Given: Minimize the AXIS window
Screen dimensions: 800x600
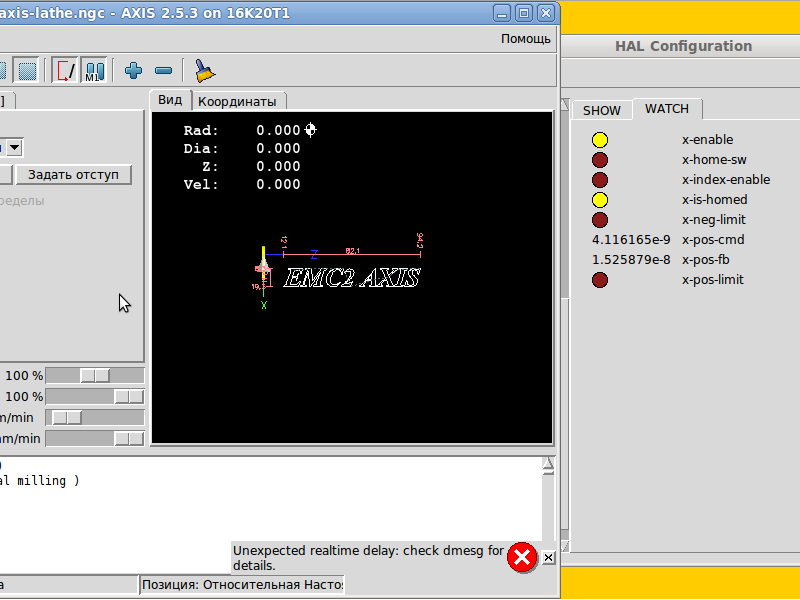Looking at the screenshot, I should (x=502, y=13).
